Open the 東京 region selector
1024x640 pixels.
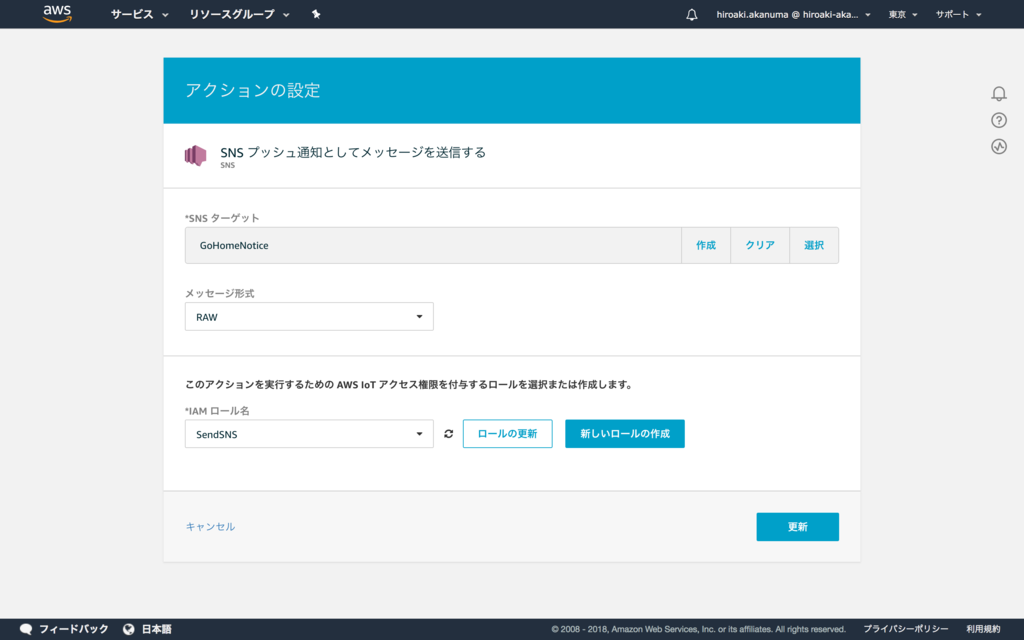(901, 14)
